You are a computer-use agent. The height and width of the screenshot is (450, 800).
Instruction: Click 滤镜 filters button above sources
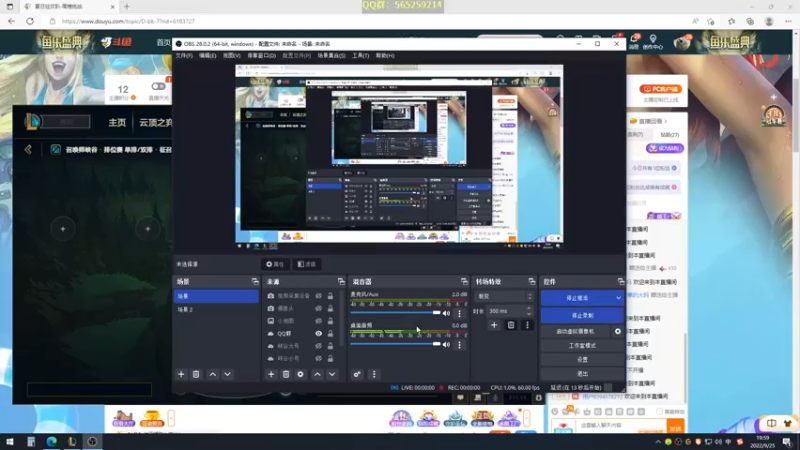pos(307,264)
